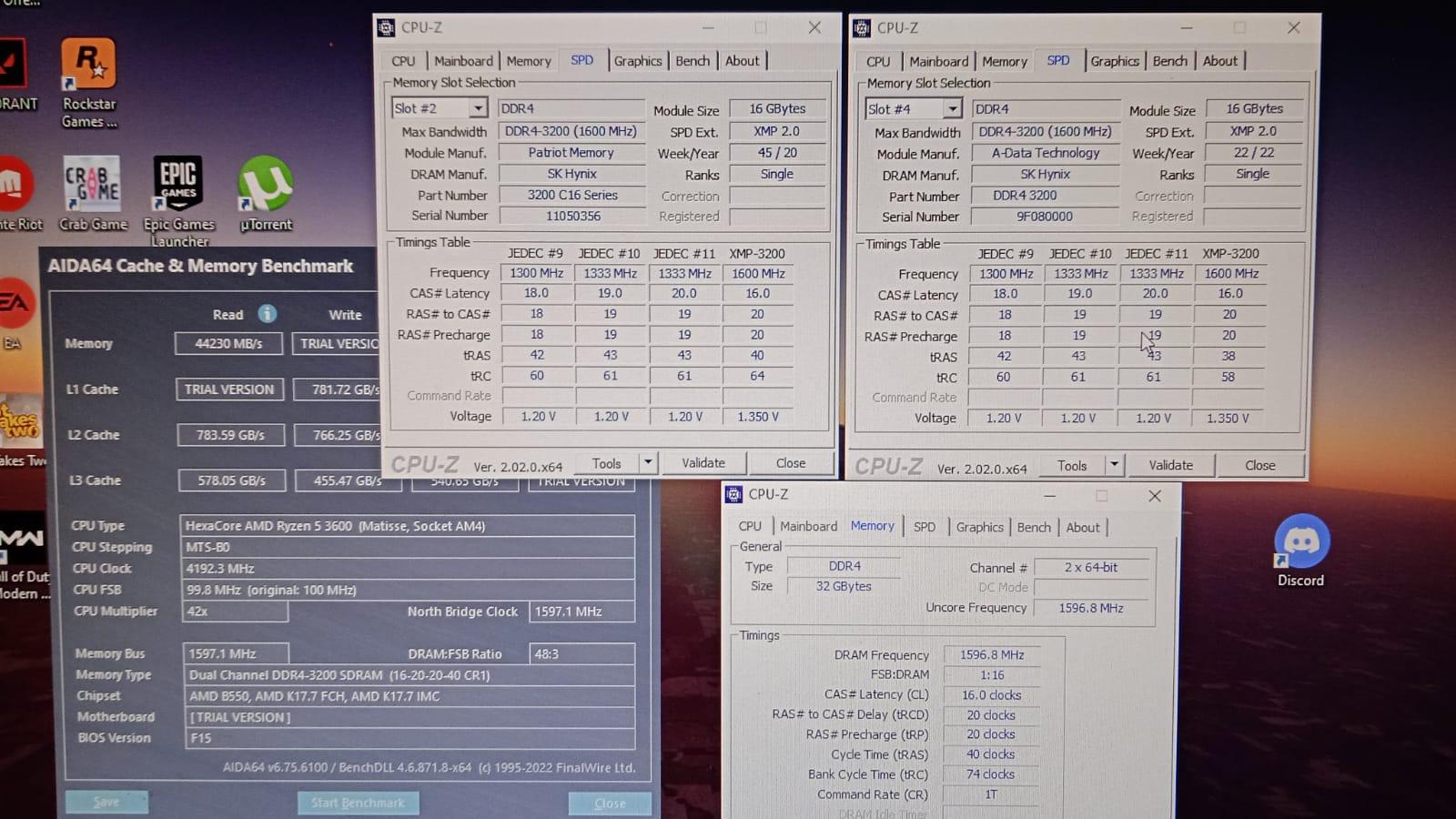Click the CPU Type field showing Ryzen 5 3600
This screenshot has width=1456, height=819.
(x=407, y=526)
